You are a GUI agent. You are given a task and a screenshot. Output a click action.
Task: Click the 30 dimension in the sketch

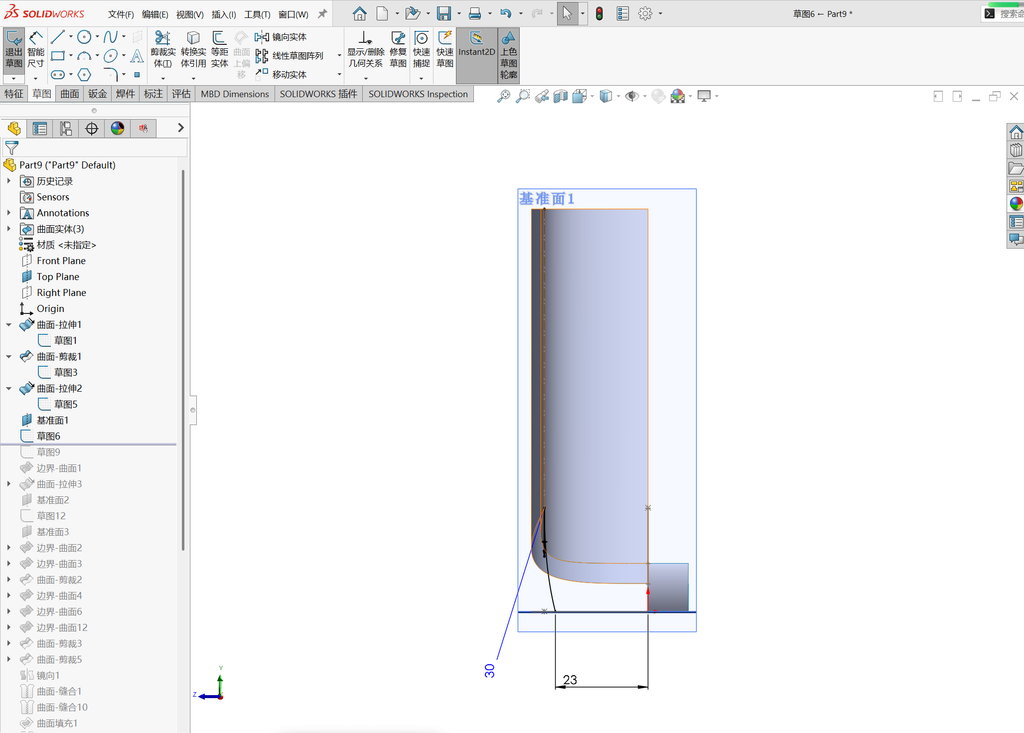490,671
